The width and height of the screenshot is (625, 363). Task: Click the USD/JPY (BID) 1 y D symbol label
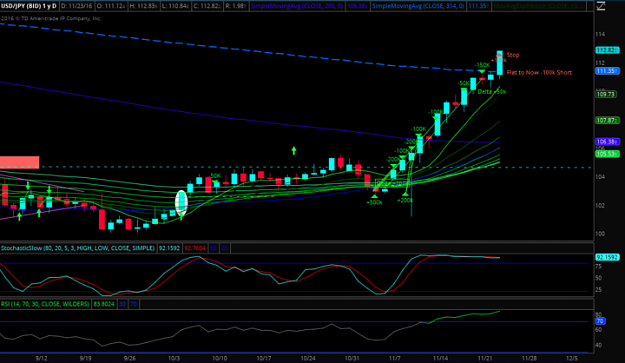pyautogui.click(x=28, y=6)
